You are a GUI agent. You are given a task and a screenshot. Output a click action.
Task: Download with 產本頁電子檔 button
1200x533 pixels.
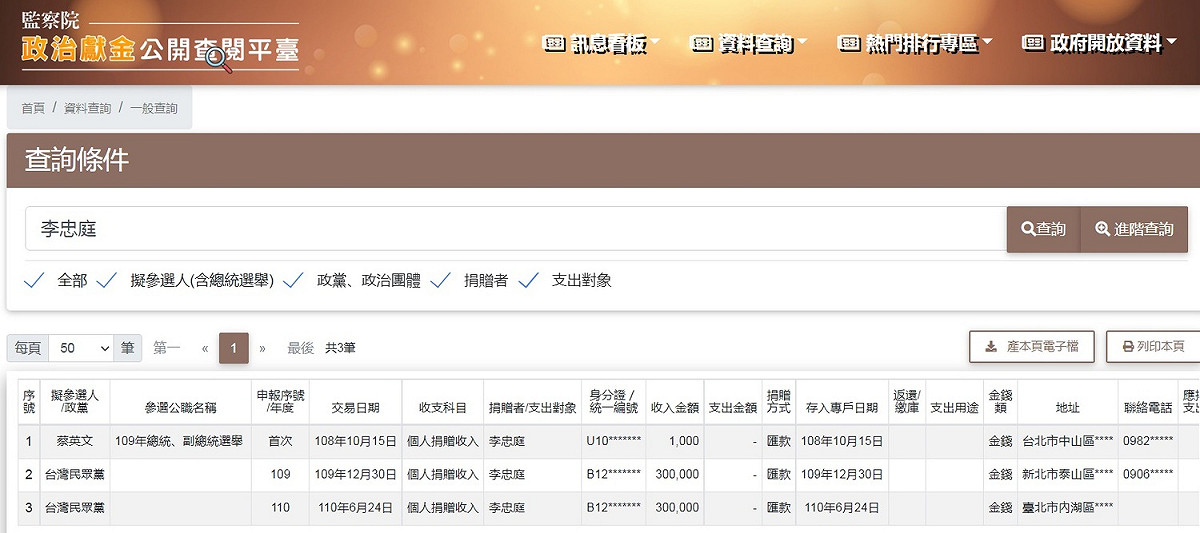pos(1032,347)
